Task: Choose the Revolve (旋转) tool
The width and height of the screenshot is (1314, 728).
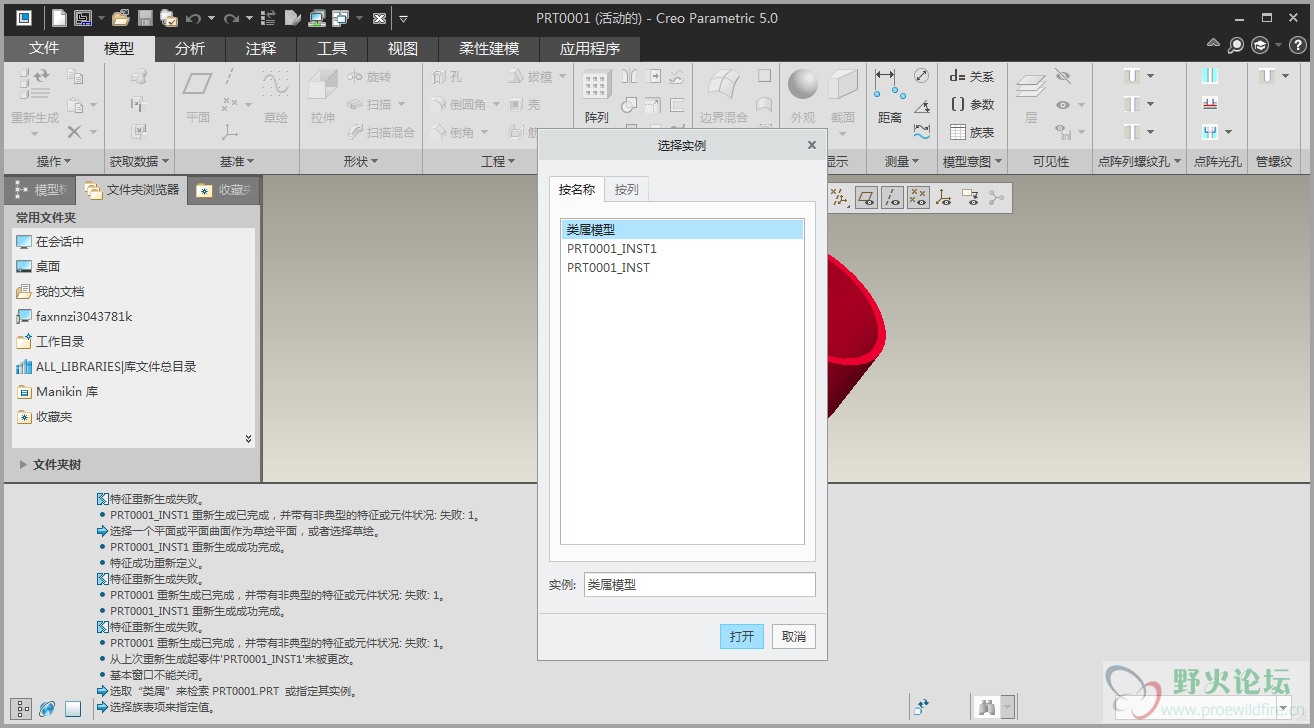Action: 369,76
